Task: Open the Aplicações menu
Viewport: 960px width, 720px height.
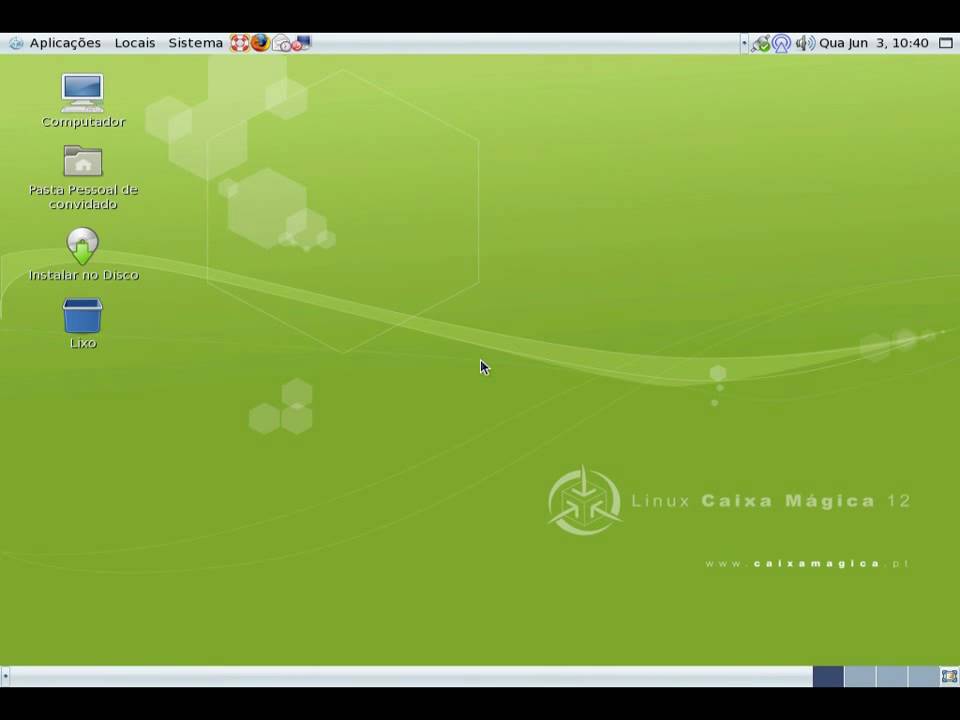Action: click(65, 43)
